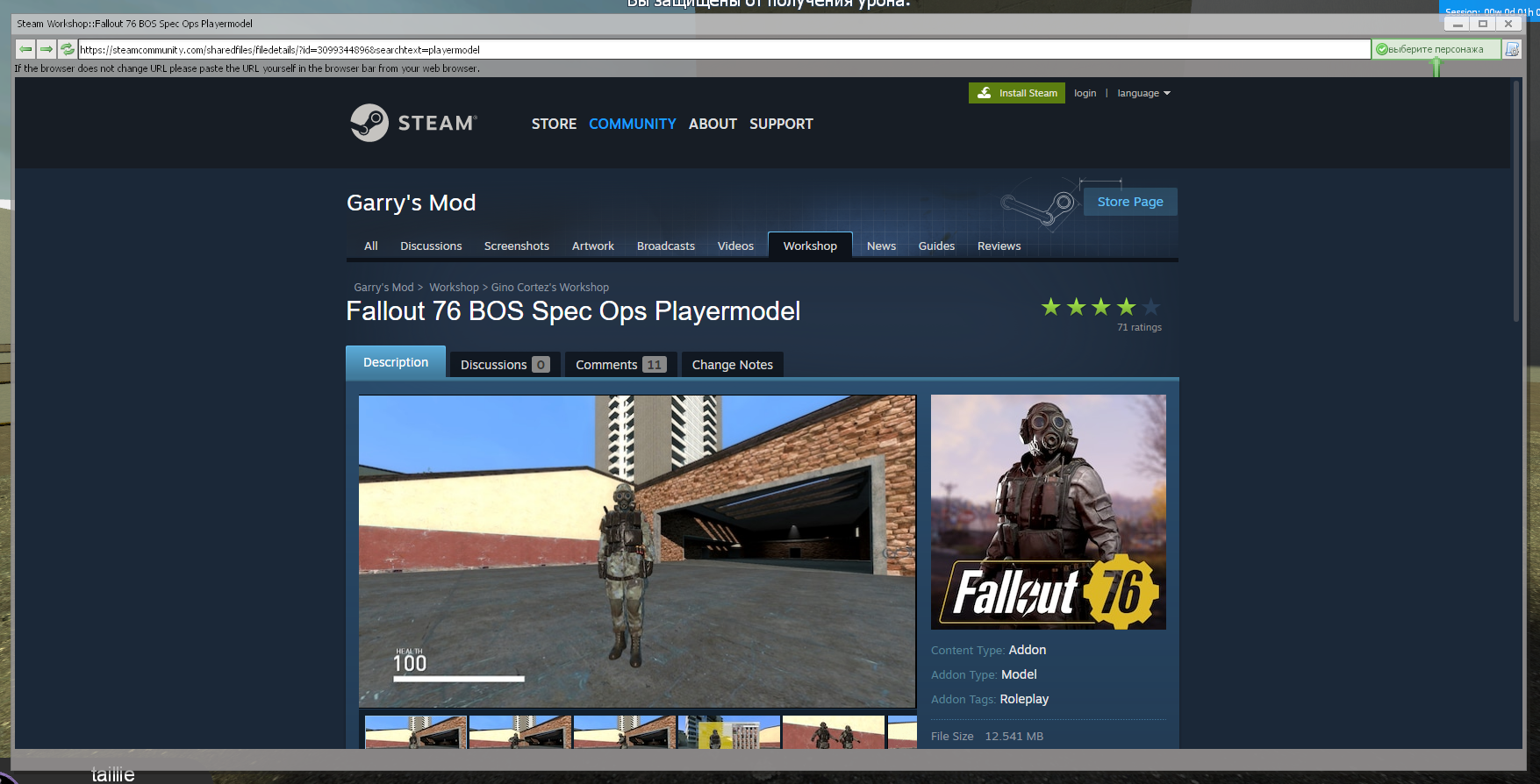
Task: Click the Workshop breadcrumb link
Action: pos(454,288)
